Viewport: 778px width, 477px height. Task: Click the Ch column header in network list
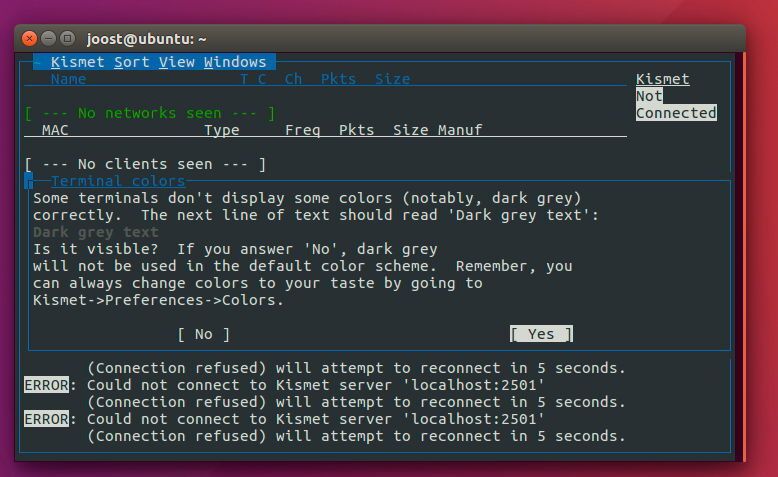(293, 79)
